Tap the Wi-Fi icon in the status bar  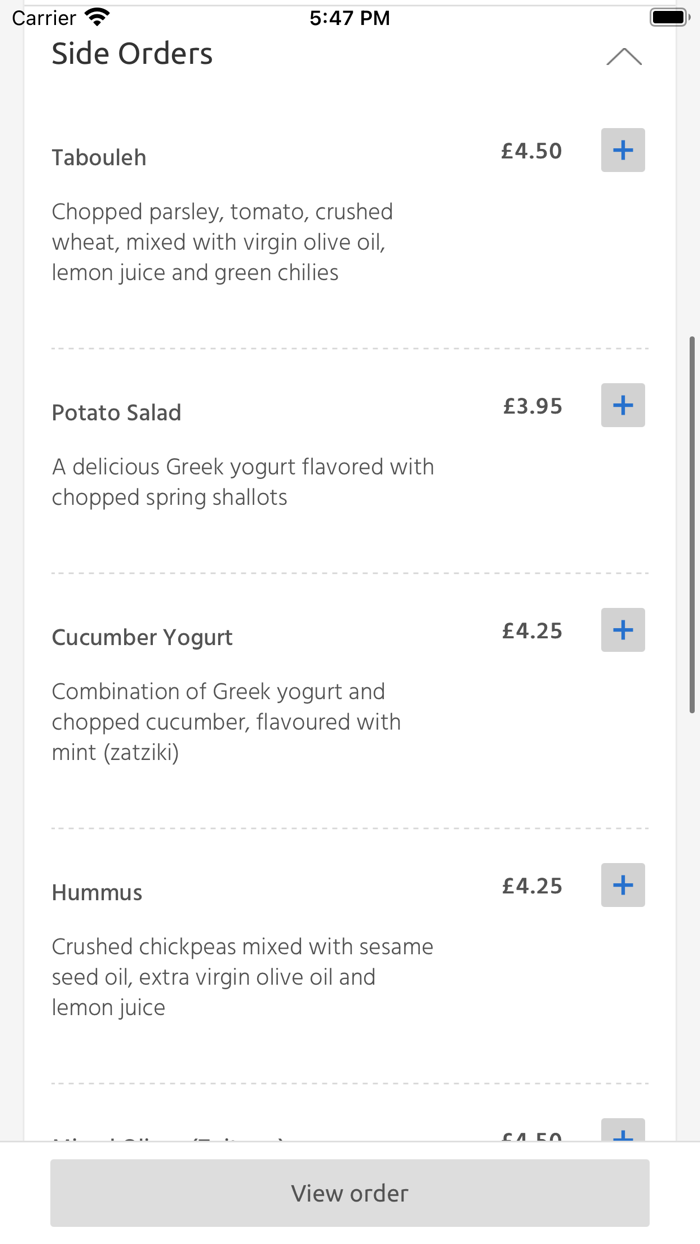tap(96, 15)
